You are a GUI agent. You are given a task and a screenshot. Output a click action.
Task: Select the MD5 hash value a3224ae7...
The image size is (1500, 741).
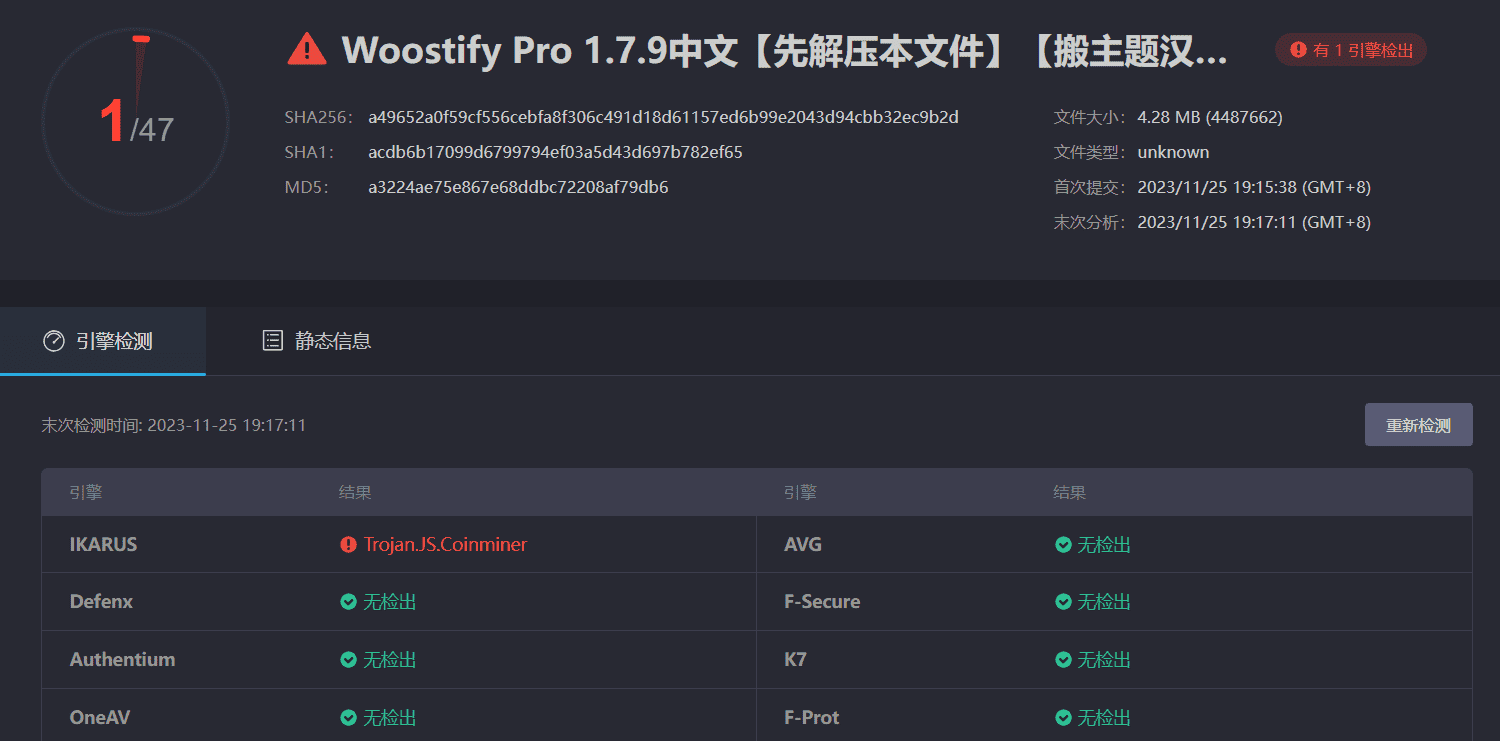(x=518, y=187)
